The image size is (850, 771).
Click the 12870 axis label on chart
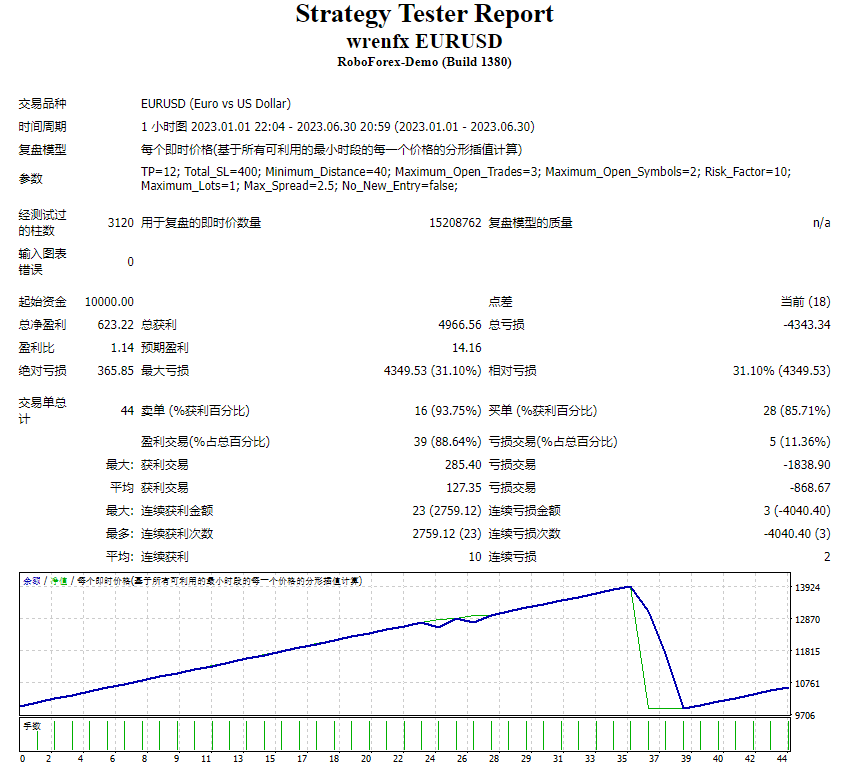coord(807,620)
